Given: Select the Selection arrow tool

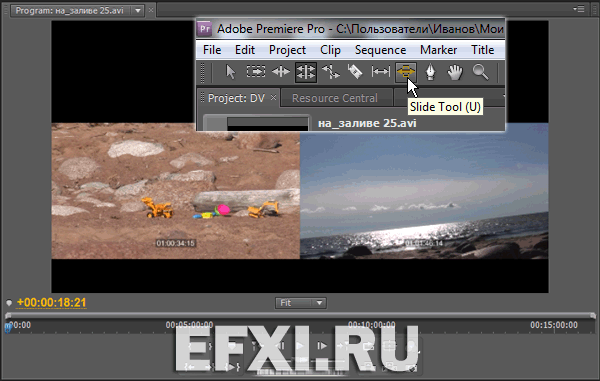Looking at the screenshot, I should 230,72.
